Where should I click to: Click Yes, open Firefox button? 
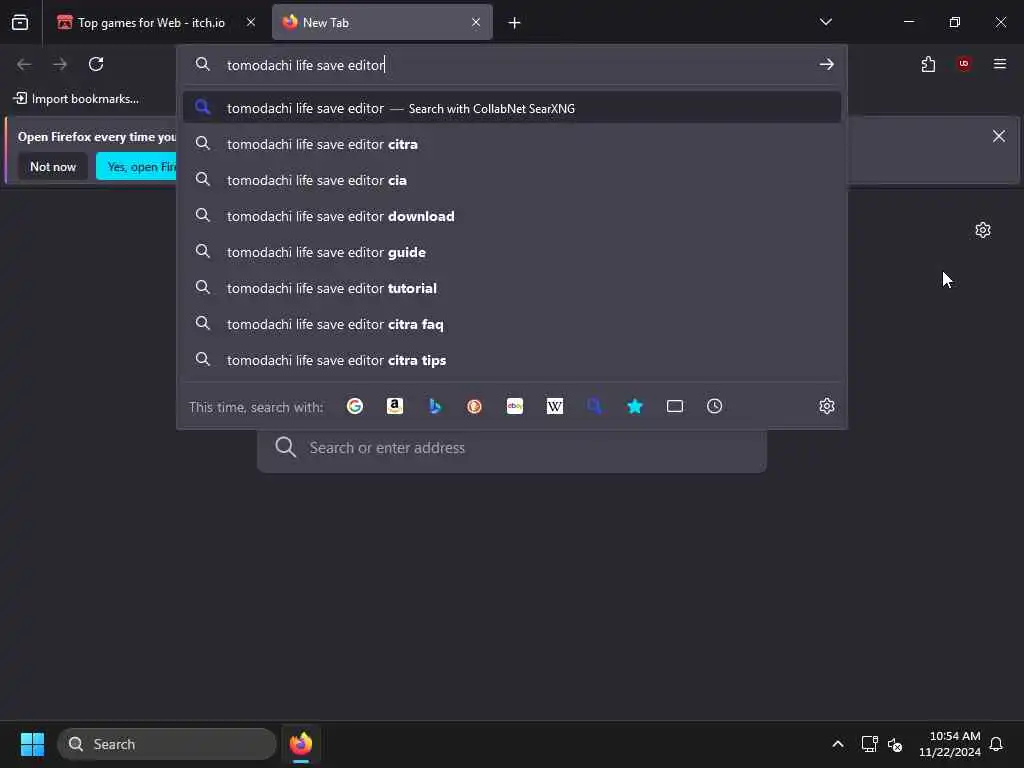[x=136, y=167]
